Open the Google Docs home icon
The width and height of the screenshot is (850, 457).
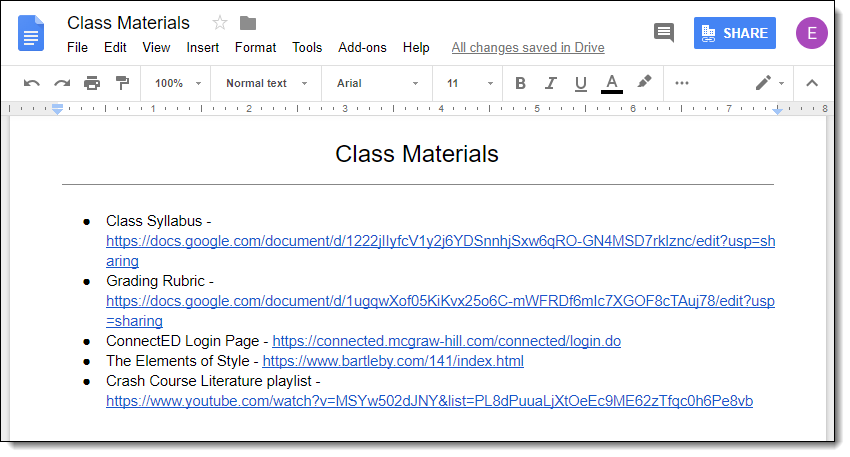tap(31, 34)
